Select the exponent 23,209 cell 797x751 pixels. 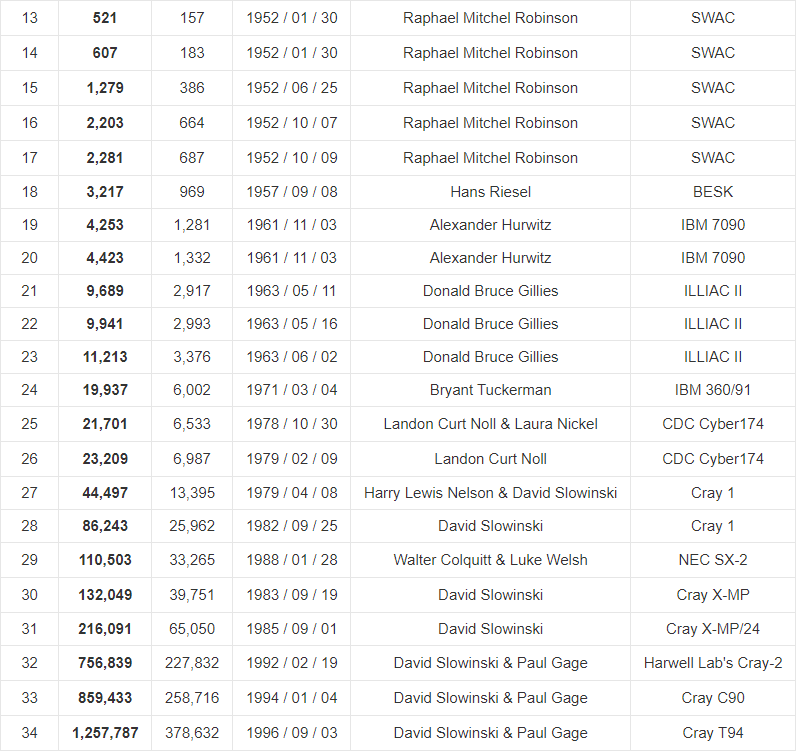click(105, 459)
